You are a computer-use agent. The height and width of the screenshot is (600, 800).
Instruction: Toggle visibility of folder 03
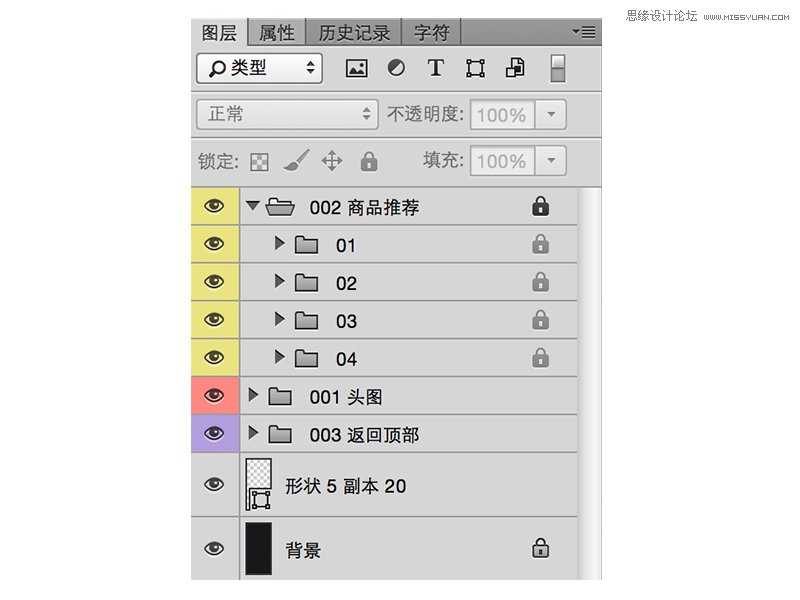(x=214, y=319)
